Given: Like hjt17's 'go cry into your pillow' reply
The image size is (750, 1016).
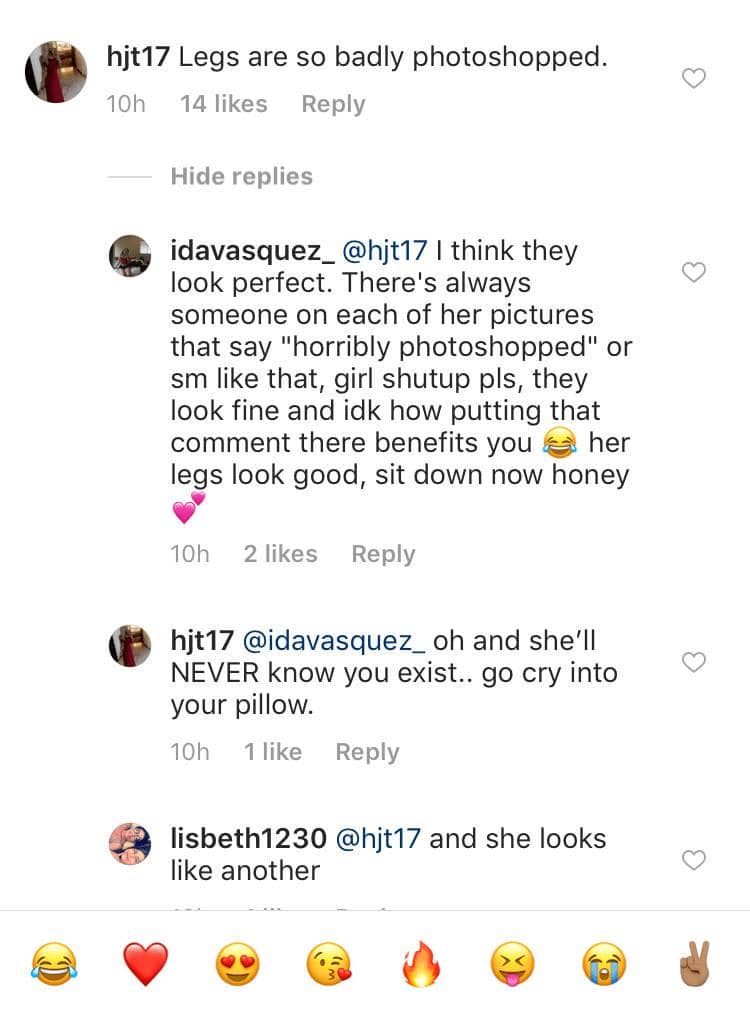Looking at the screenshot, I should click(693, 662).
